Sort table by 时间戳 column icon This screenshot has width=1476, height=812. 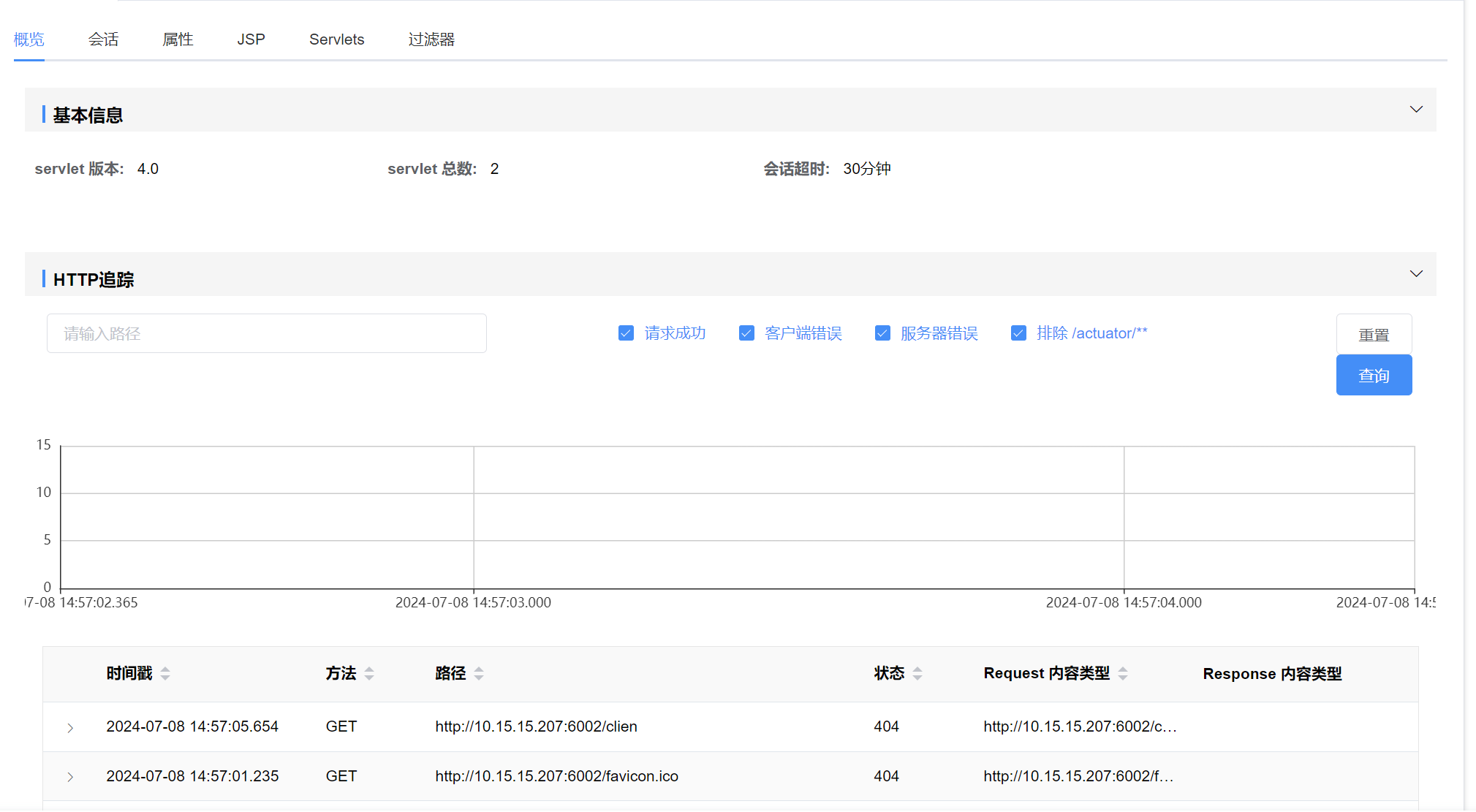[x=165, y=673]
